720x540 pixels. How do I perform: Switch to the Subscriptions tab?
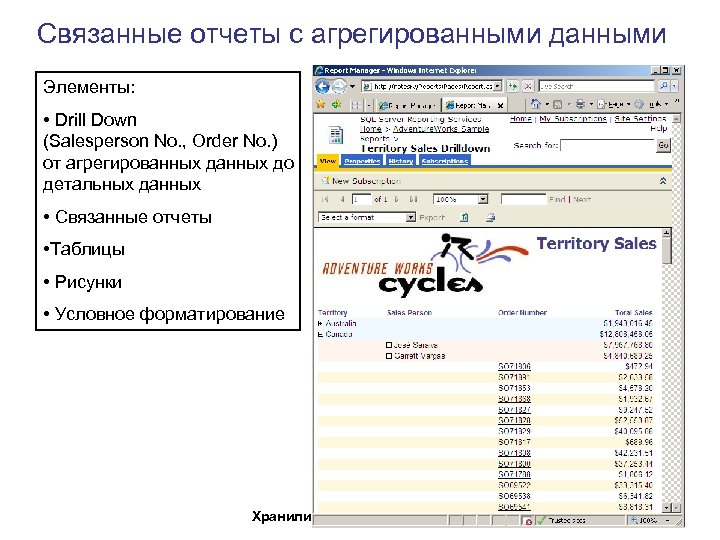[x=444, y=161]
